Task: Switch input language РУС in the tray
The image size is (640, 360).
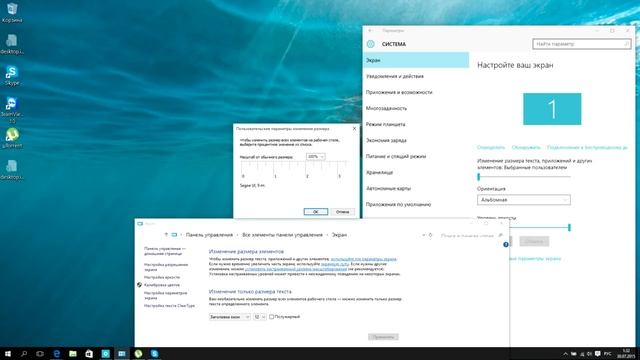Action: coord(608,354)
